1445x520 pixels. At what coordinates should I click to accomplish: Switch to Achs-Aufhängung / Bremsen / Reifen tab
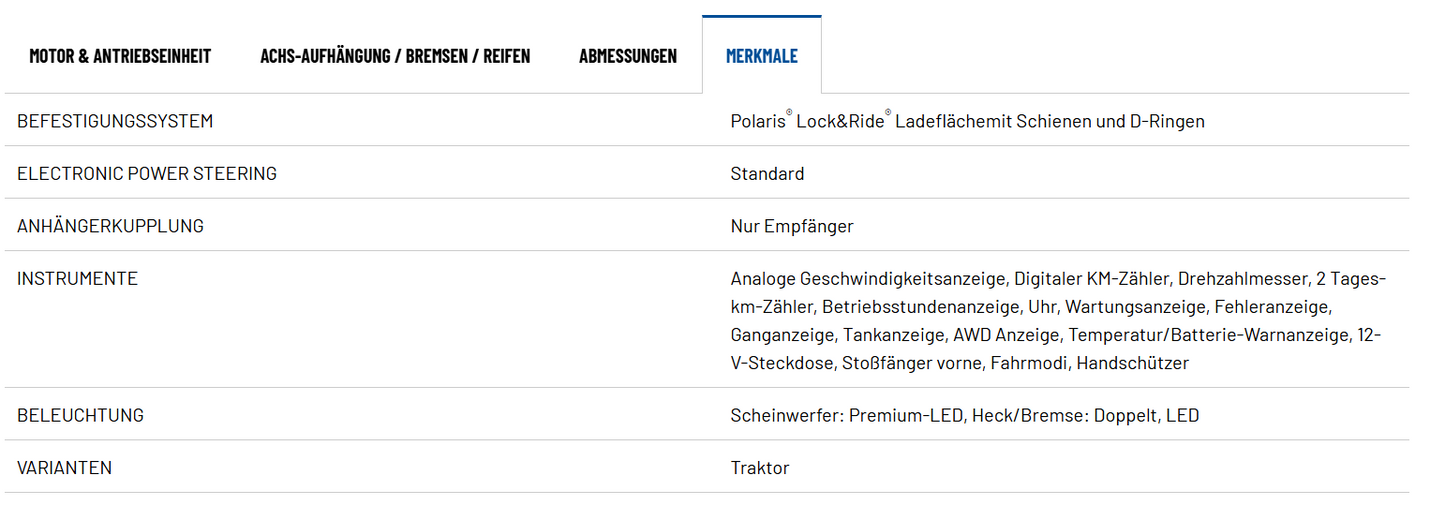395,56
